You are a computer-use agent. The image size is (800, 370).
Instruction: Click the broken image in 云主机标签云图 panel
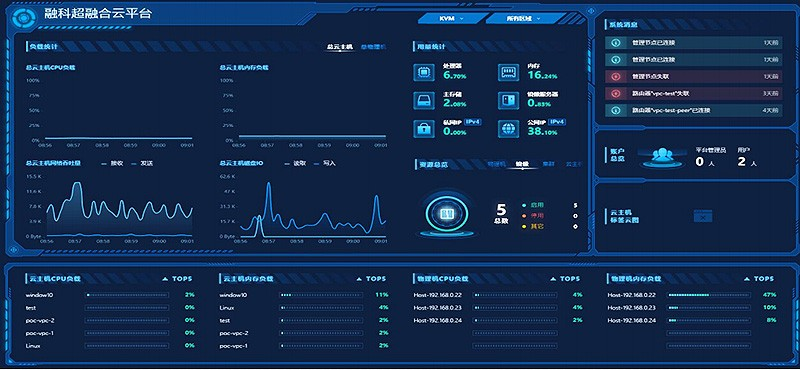coord(703,216)
